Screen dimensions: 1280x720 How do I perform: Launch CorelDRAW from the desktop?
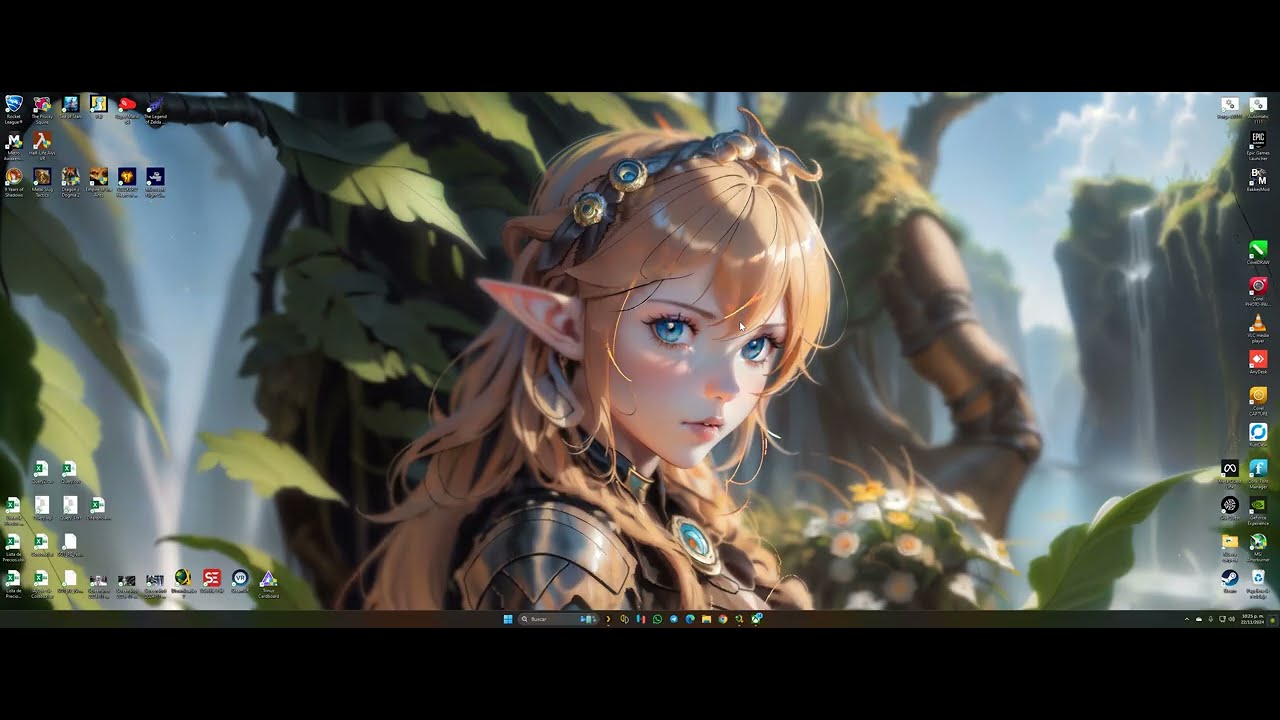(x=1258, y=252)
